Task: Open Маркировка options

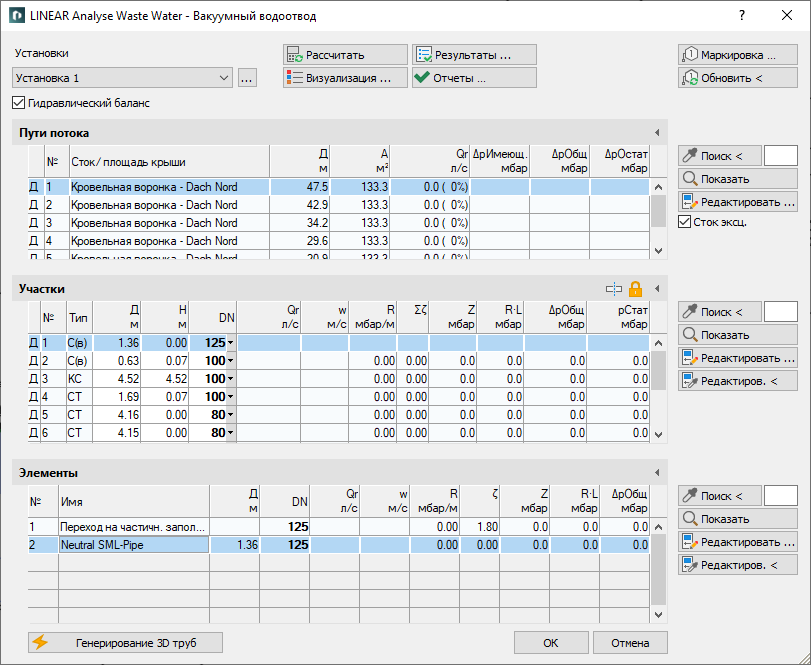Action: pos(738,55)
